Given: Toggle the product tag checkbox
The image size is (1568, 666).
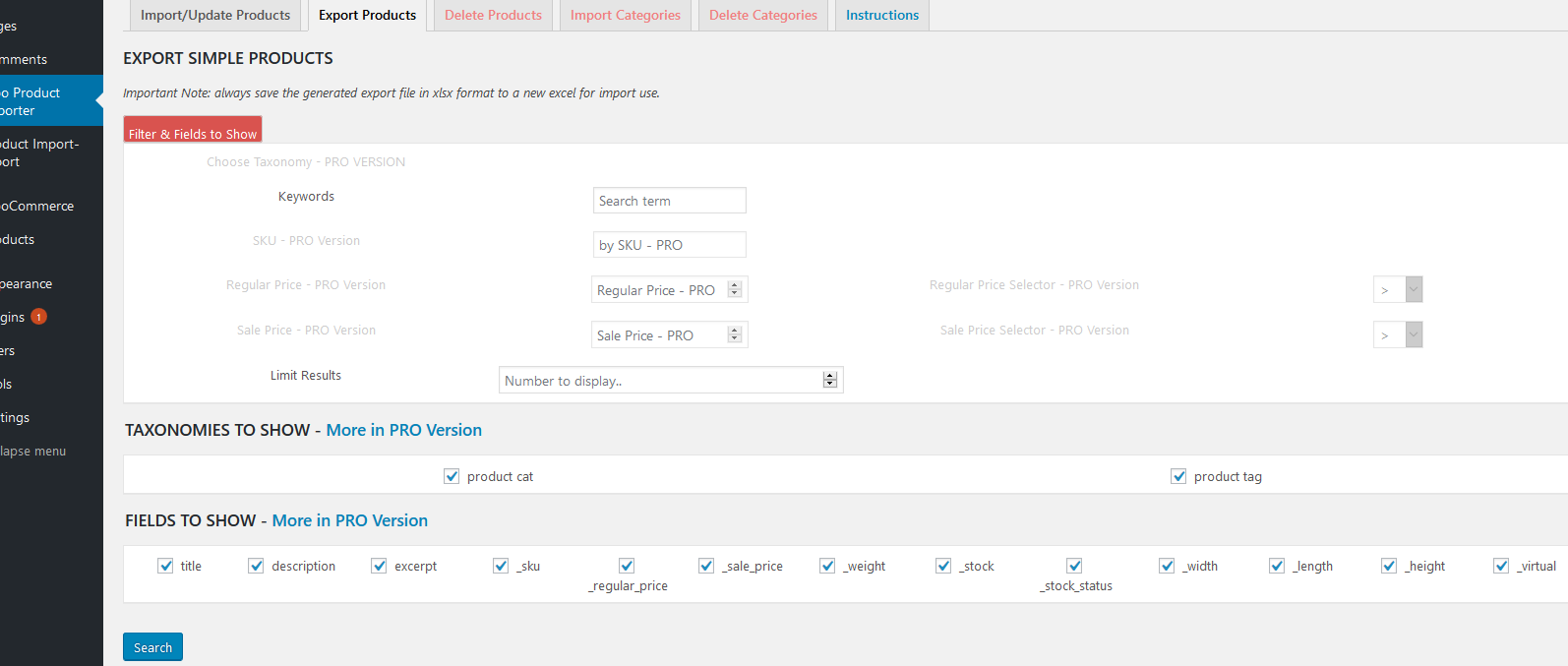Looking at the screenshot, I should [x=1178, y=476].
